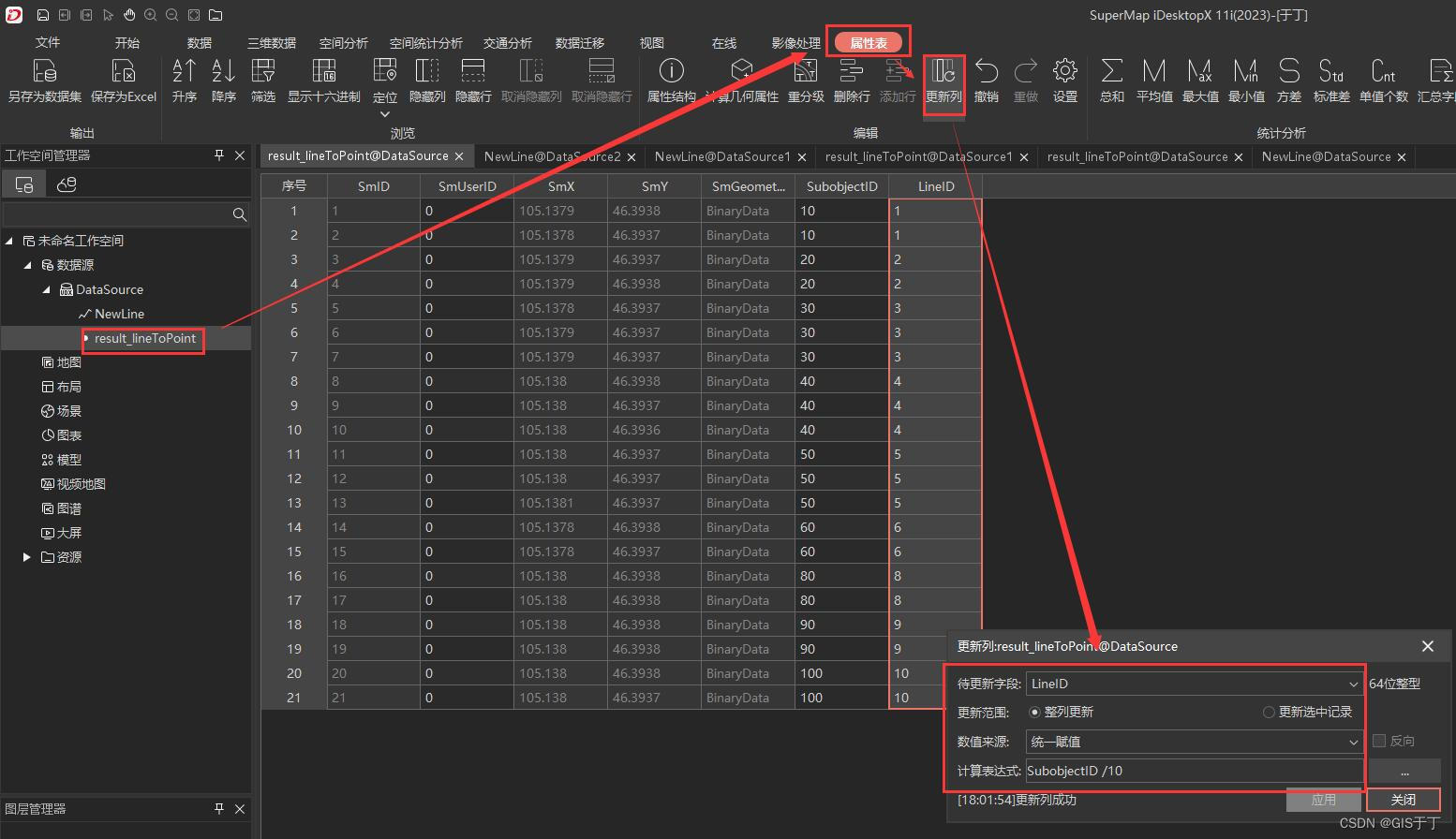Viewport: 1456px width, 839px height.
Task: Click the 应用 button
Action: (x=1324, y=800)
